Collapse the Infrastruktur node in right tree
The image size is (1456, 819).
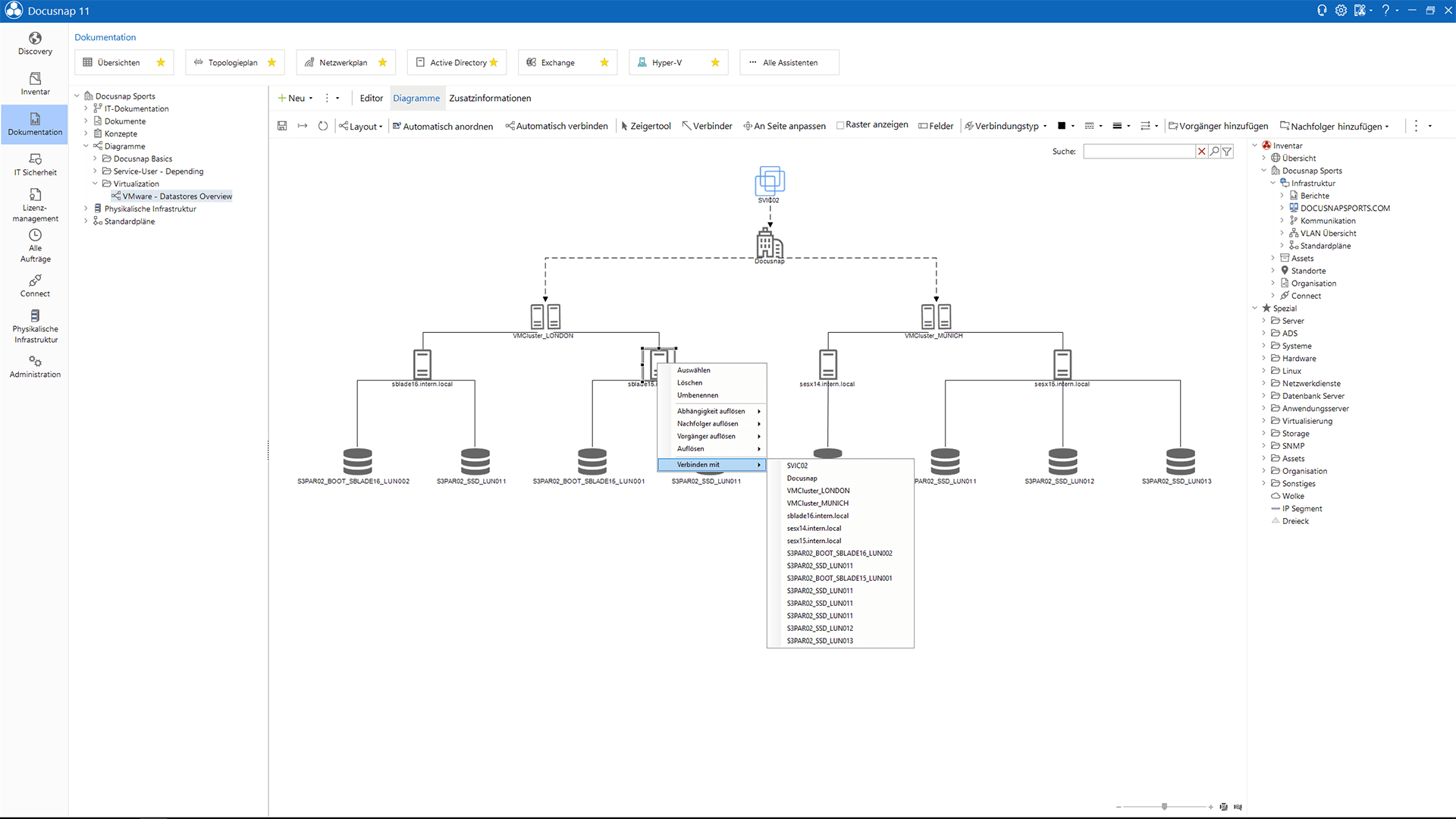[x=1273, y=183]
